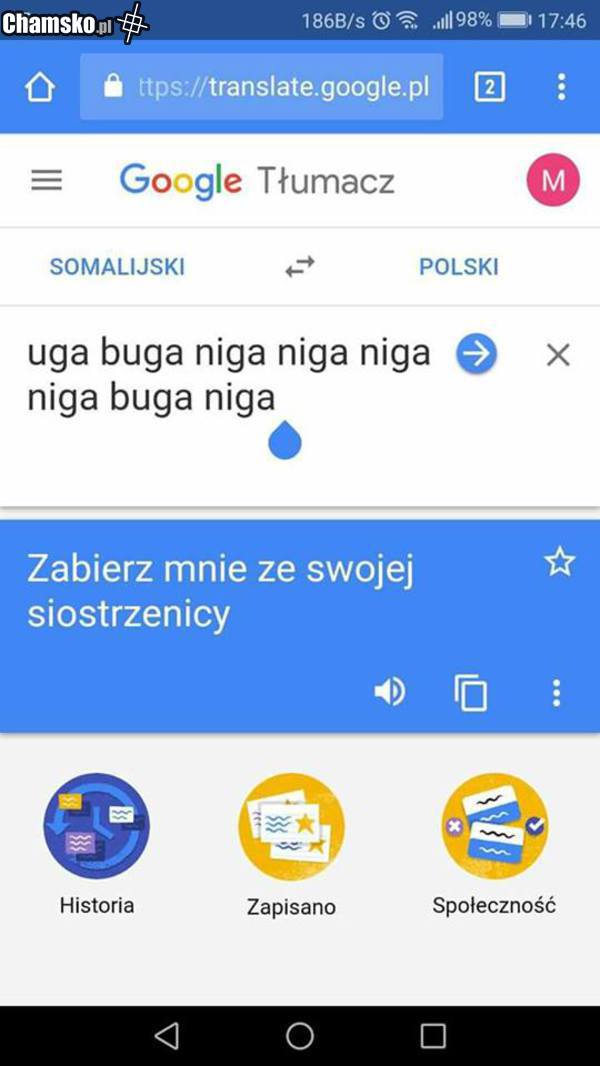
Task: Star the translation to save it
Action: 559,563
